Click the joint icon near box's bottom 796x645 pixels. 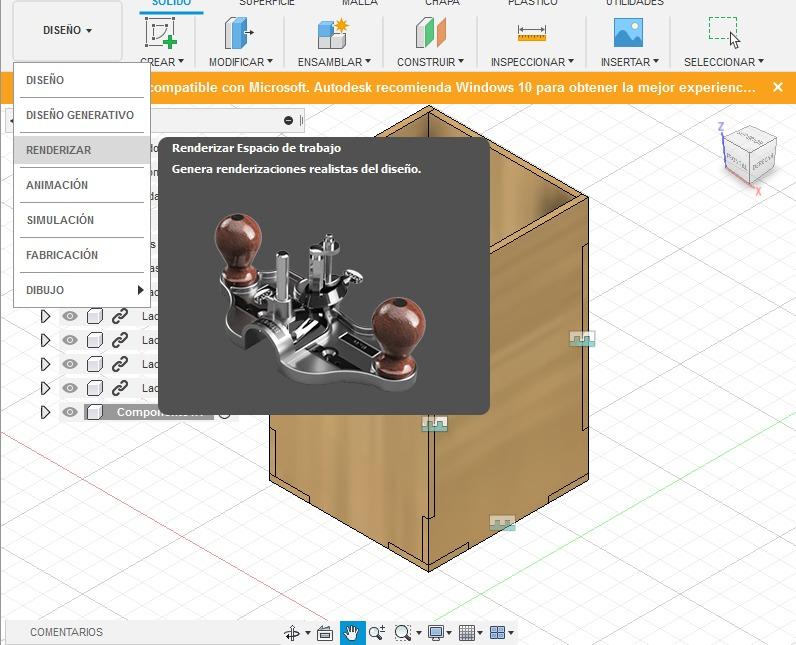tap(502, 523)
